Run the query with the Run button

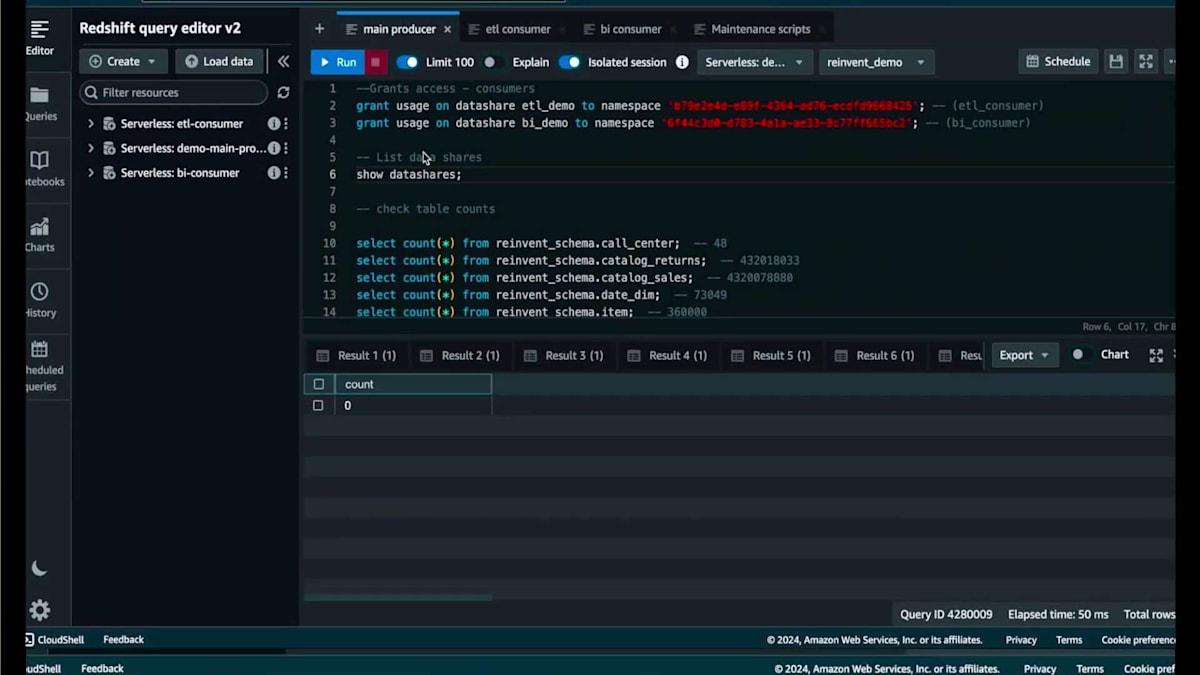point(337,62)
